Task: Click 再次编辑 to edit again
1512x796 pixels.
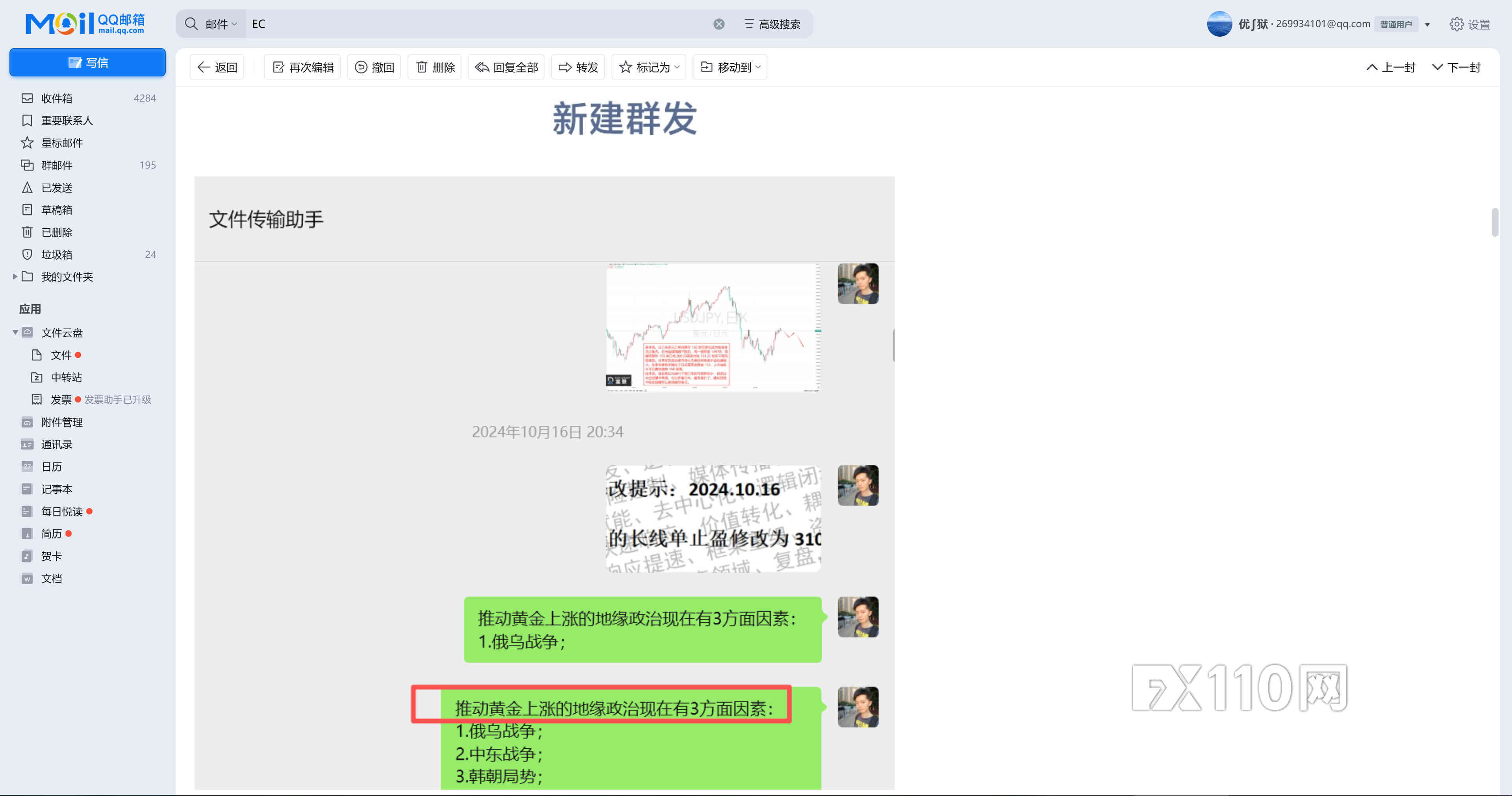Action: click(x=303, y=67)
